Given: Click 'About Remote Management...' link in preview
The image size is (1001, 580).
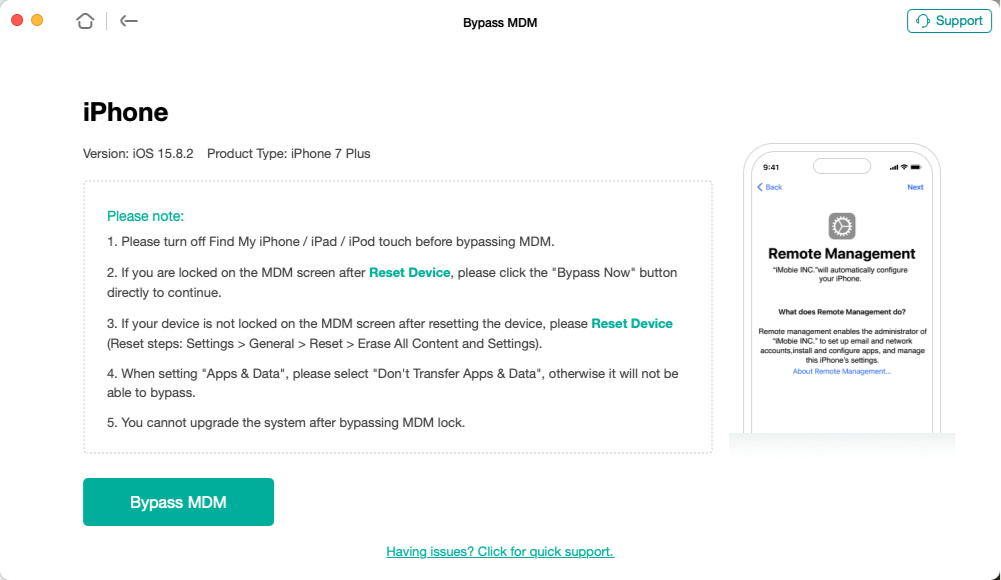Looking at the screenshot, I should pos(841,371).
